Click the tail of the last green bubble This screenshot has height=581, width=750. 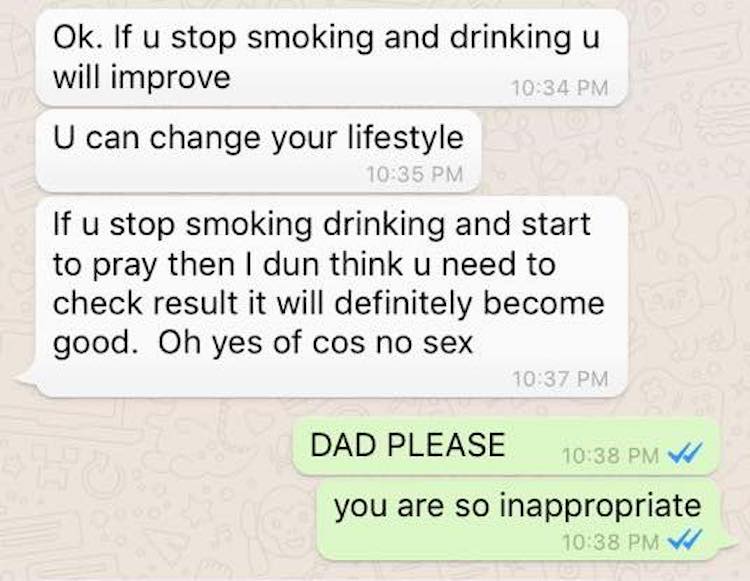tap(727, 543)
